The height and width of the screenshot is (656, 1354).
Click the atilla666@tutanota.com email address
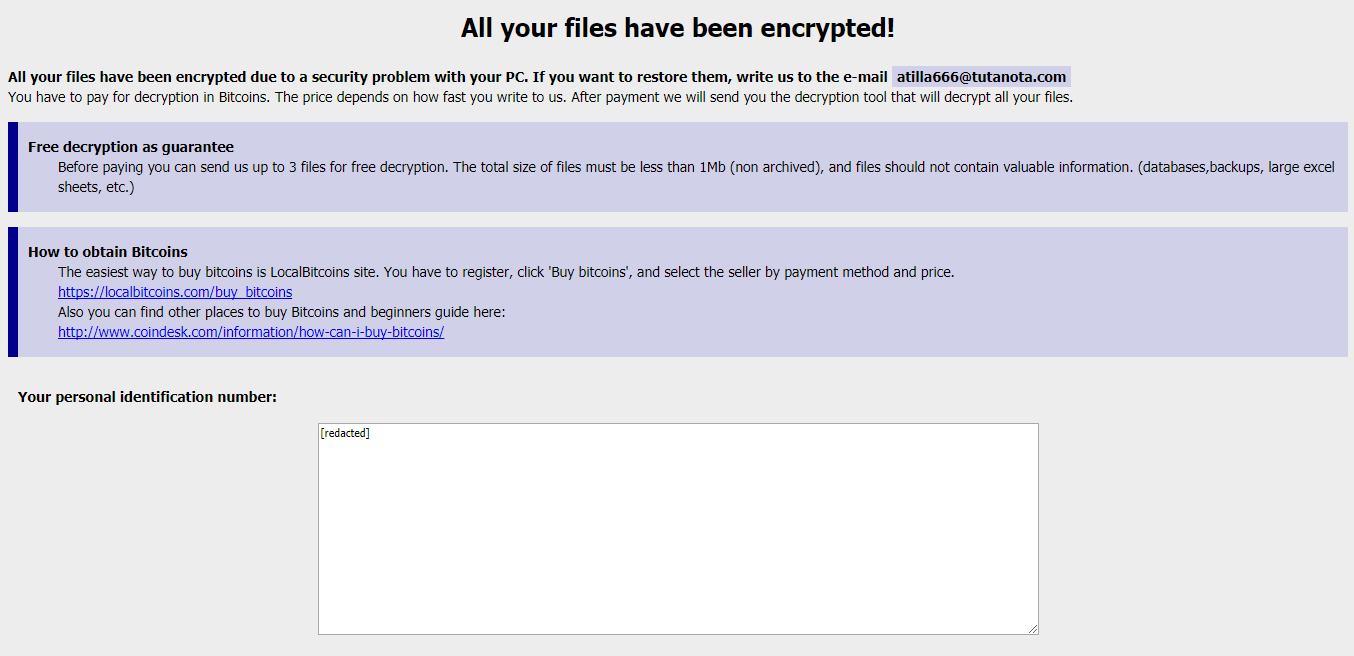[x=981, y=77]
